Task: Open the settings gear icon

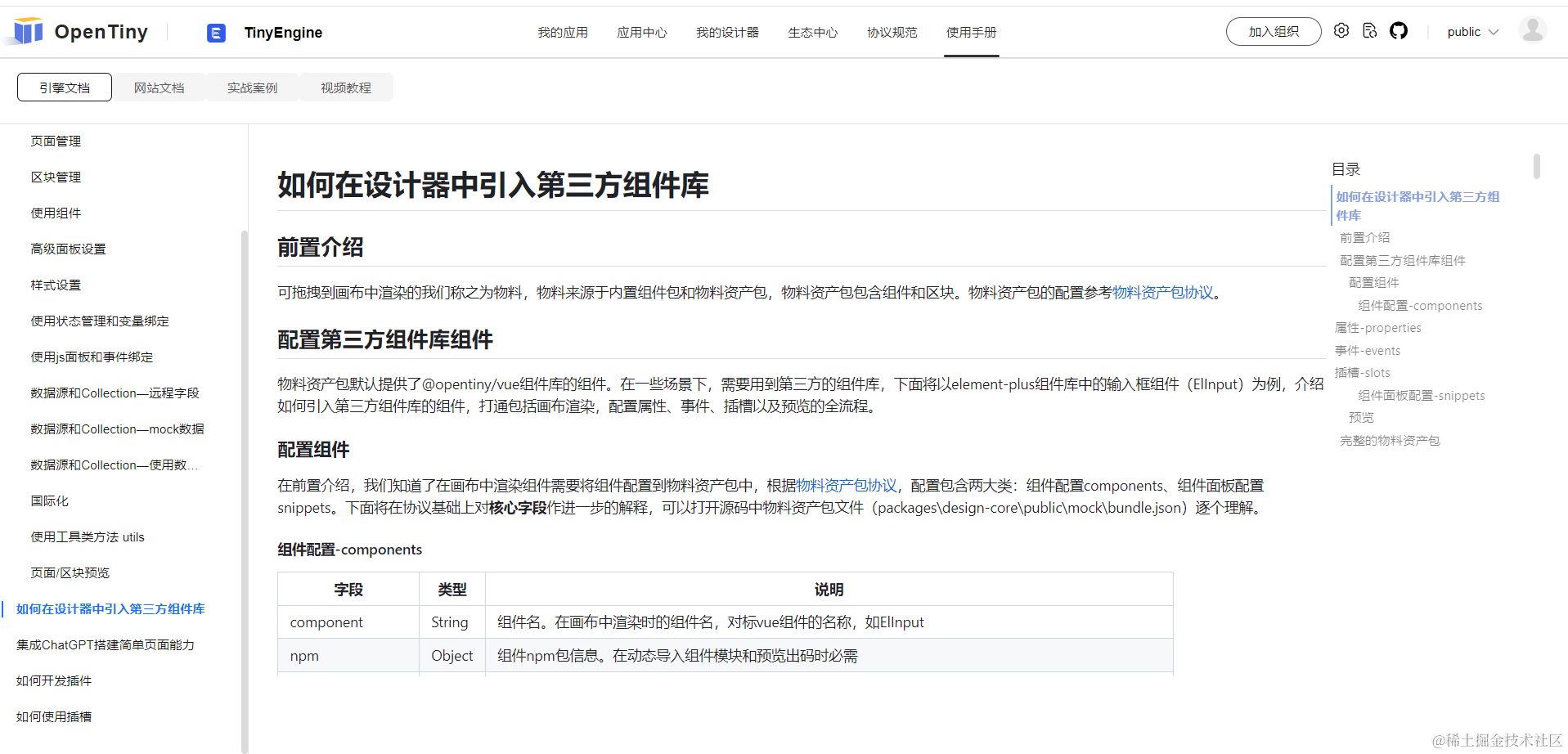Action: [1341, 30]
